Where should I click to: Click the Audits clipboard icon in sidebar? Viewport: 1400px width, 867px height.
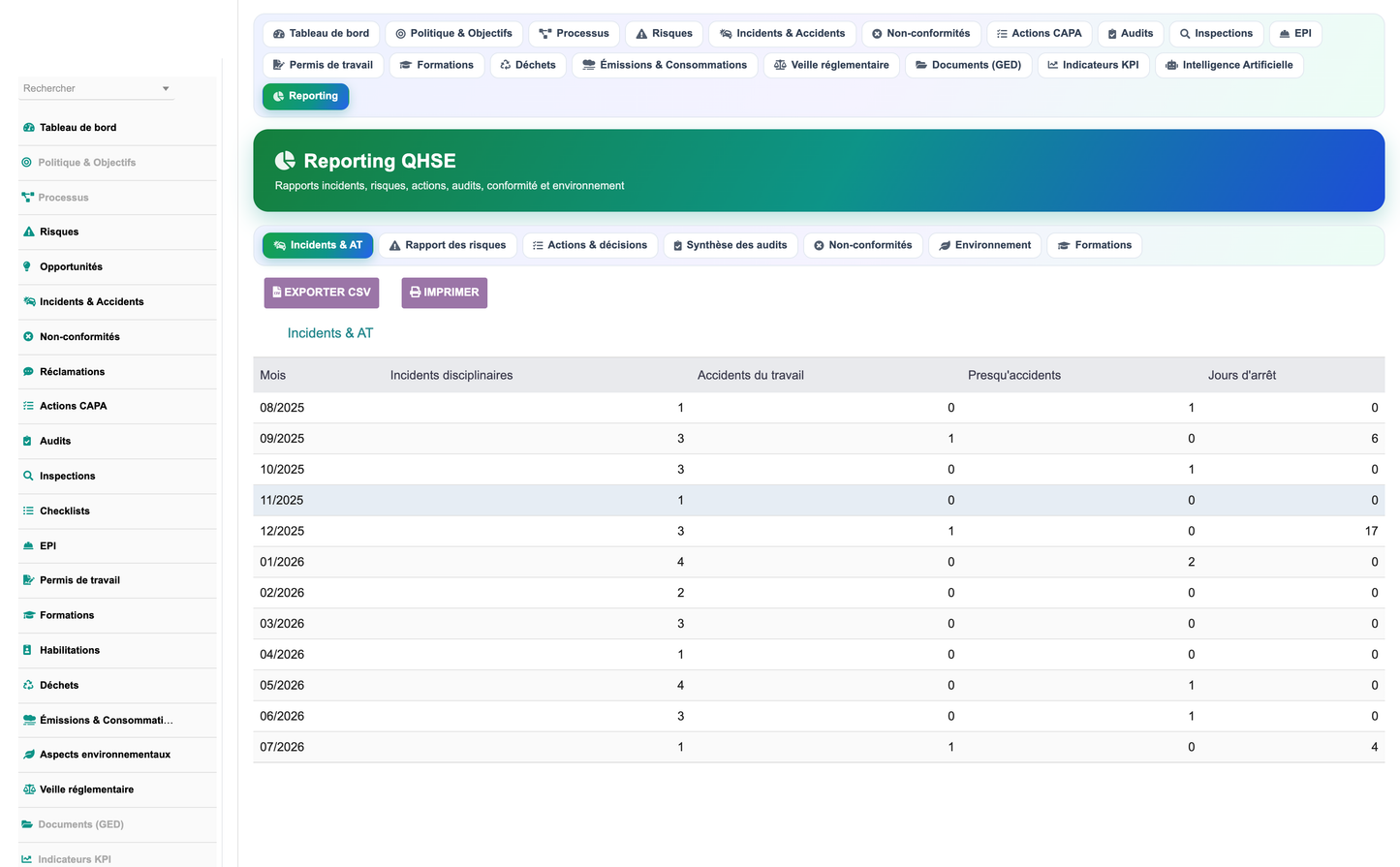point(27,441)
